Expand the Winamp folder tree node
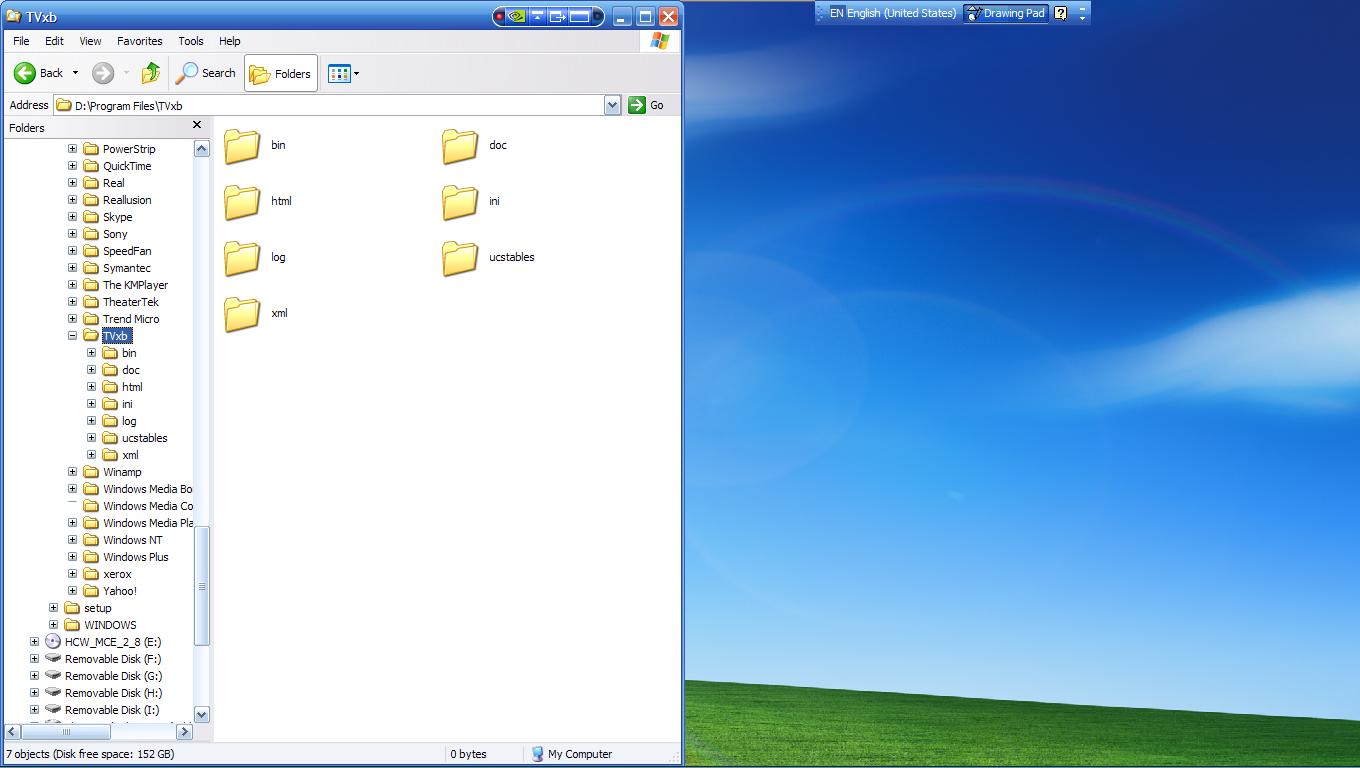Screen dimensions: 1360x768 coord(72,472)
